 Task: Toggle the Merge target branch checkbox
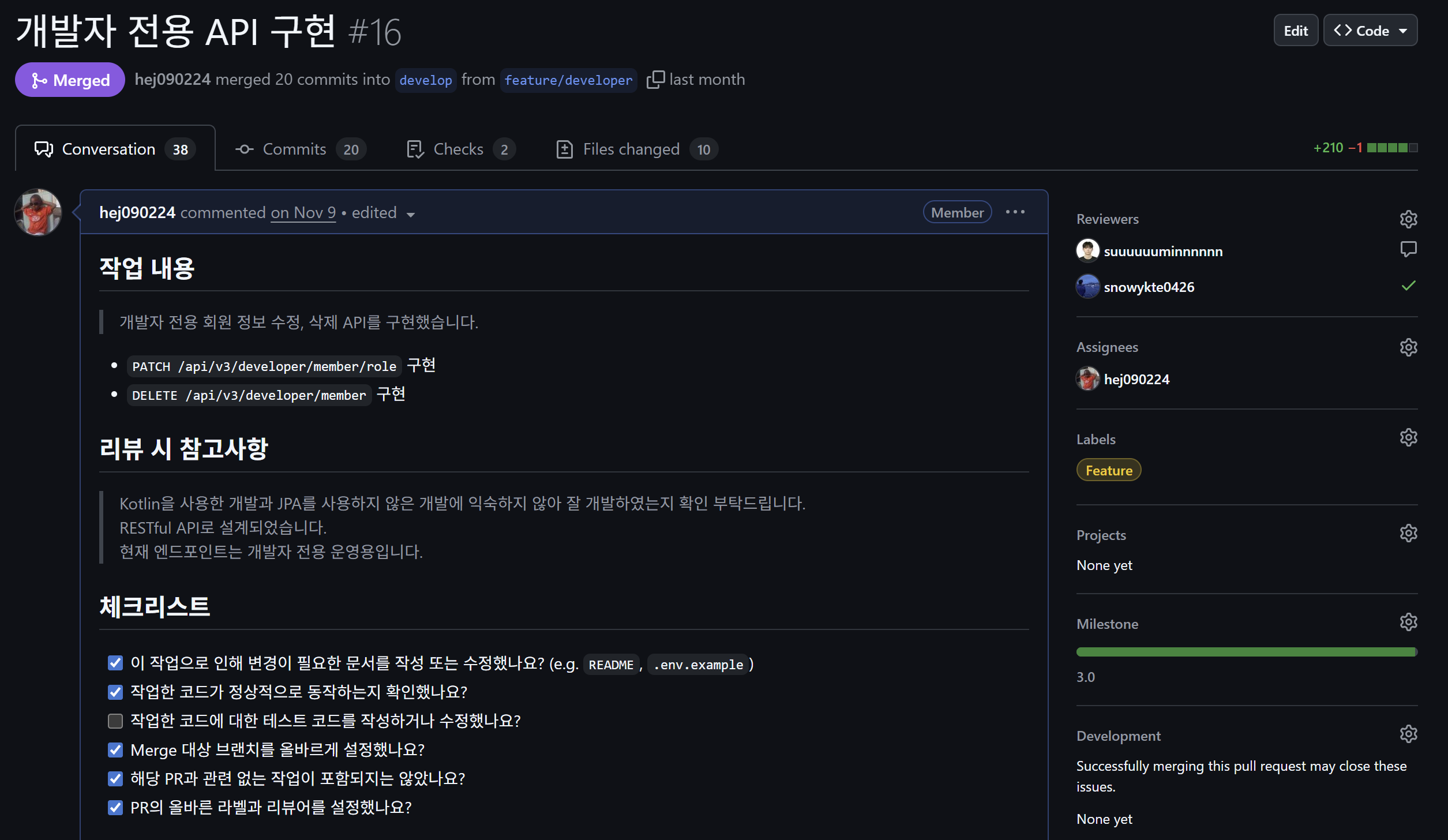click(x=115, y=750)
